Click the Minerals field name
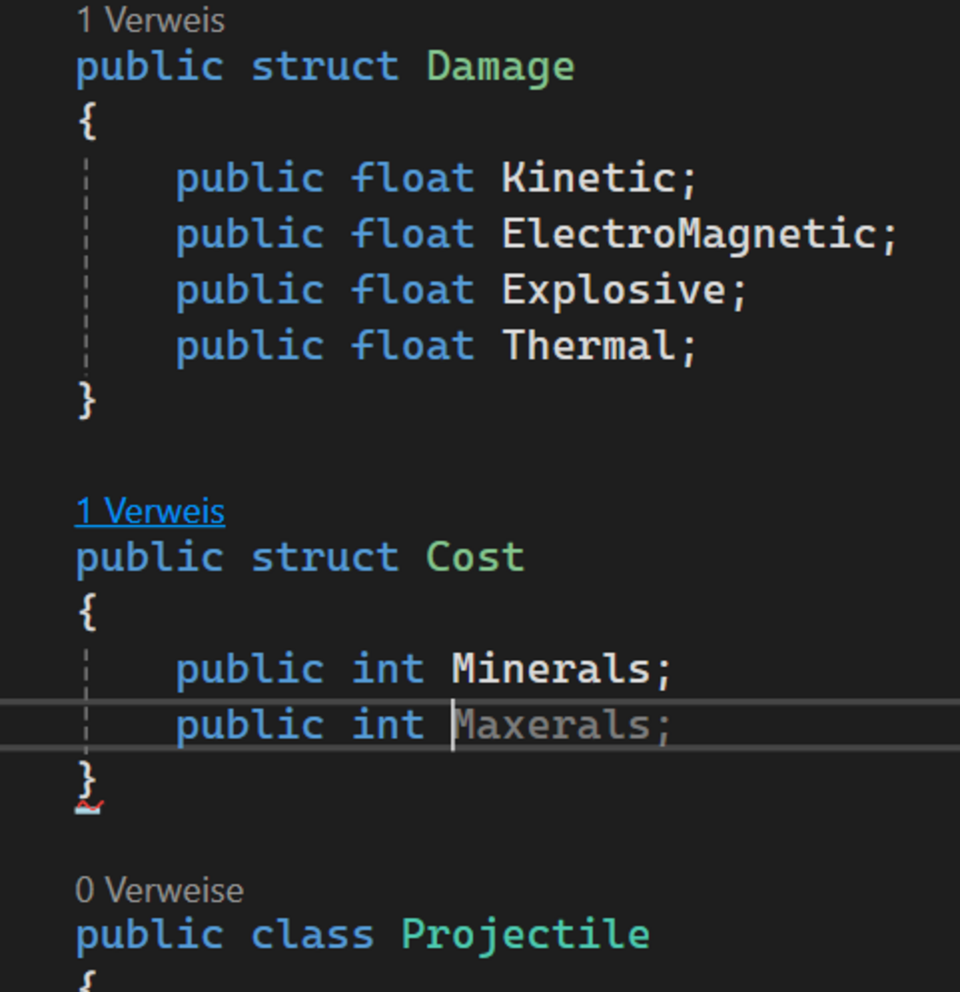Screen dimensions: 960x992 pyautogui.click(x=550, y=669)
